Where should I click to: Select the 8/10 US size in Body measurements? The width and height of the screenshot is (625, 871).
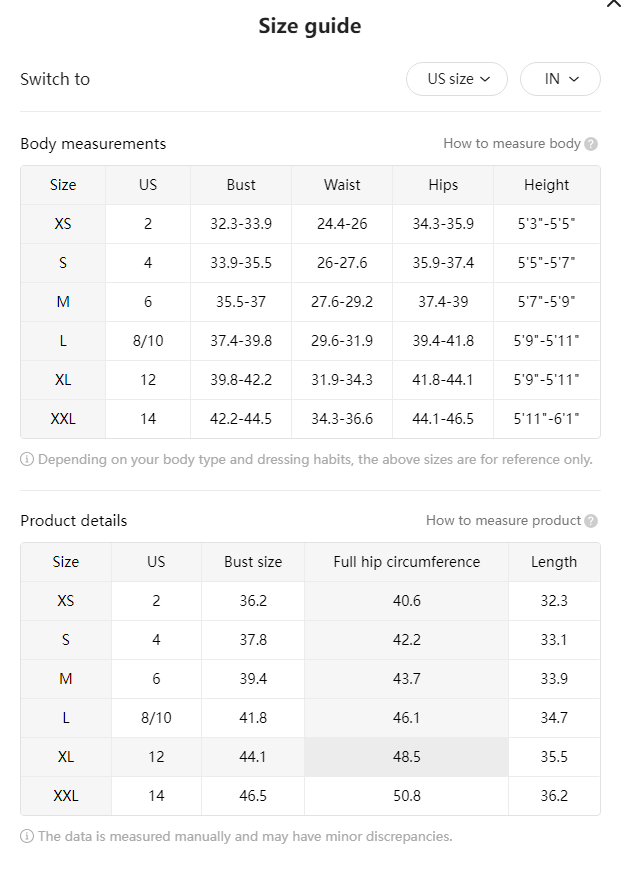[x=148, y=341]
